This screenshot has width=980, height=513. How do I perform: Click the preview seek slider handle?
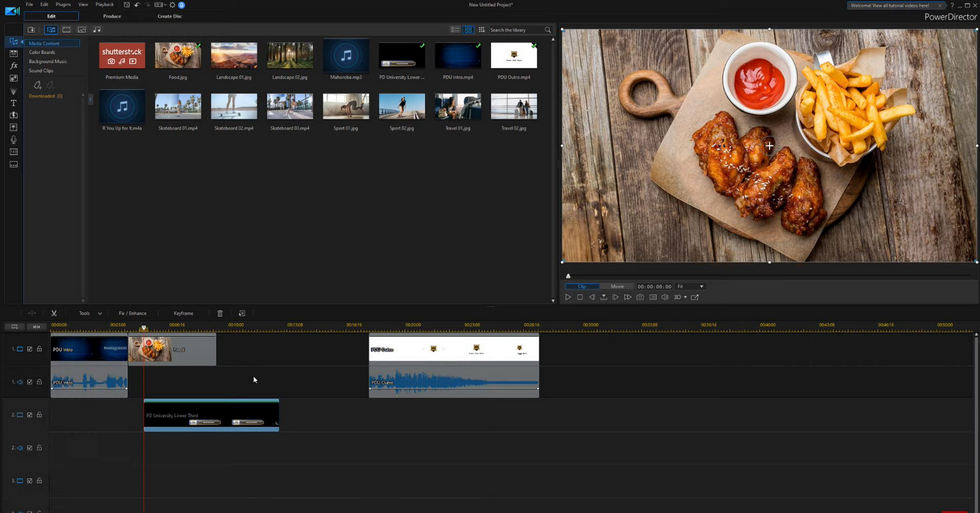pyautogui.click(x=568, y=276)
